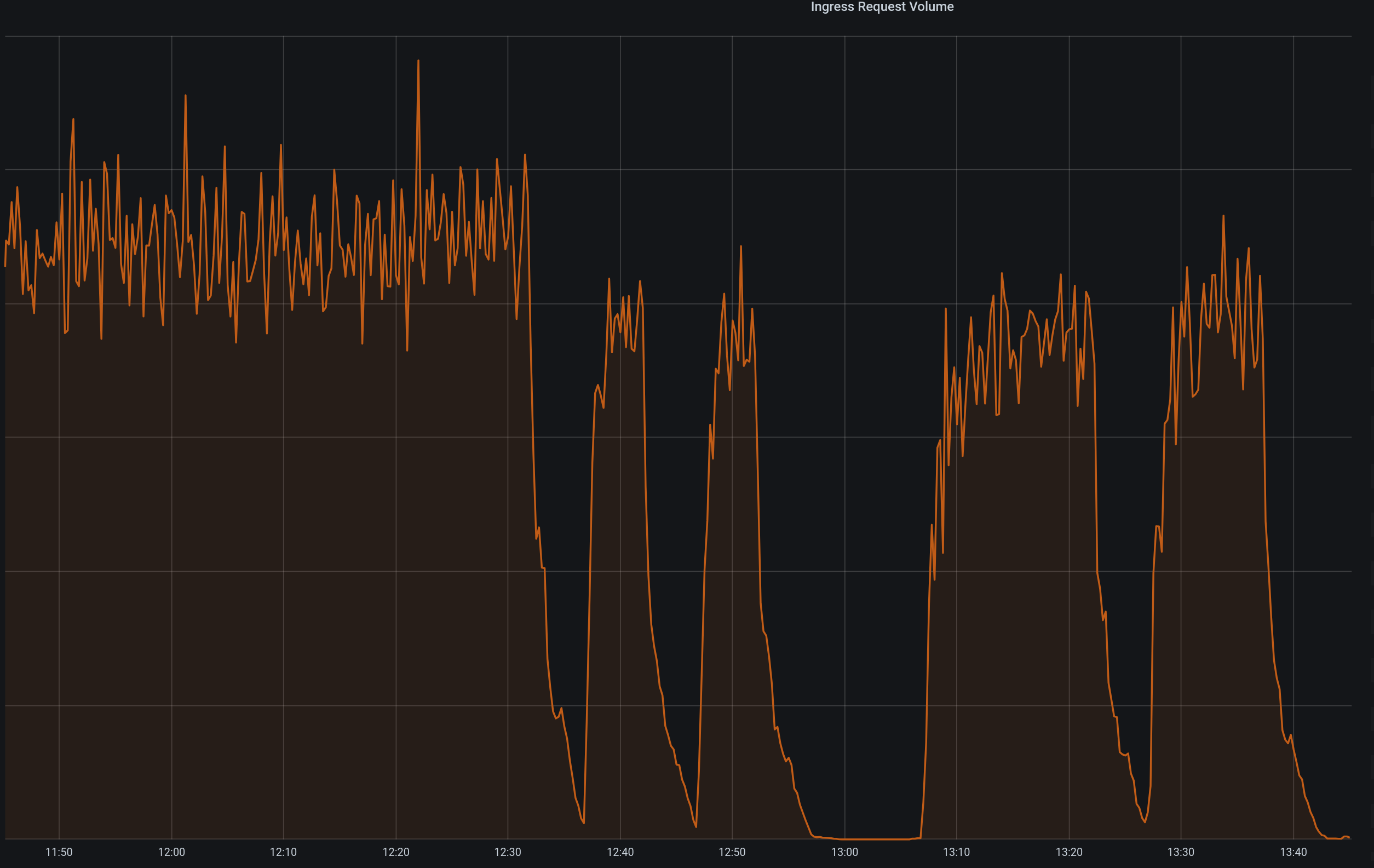Click the 13:20 time axis label
This screenshot has height=868, width=1374.
(1069, 852)
